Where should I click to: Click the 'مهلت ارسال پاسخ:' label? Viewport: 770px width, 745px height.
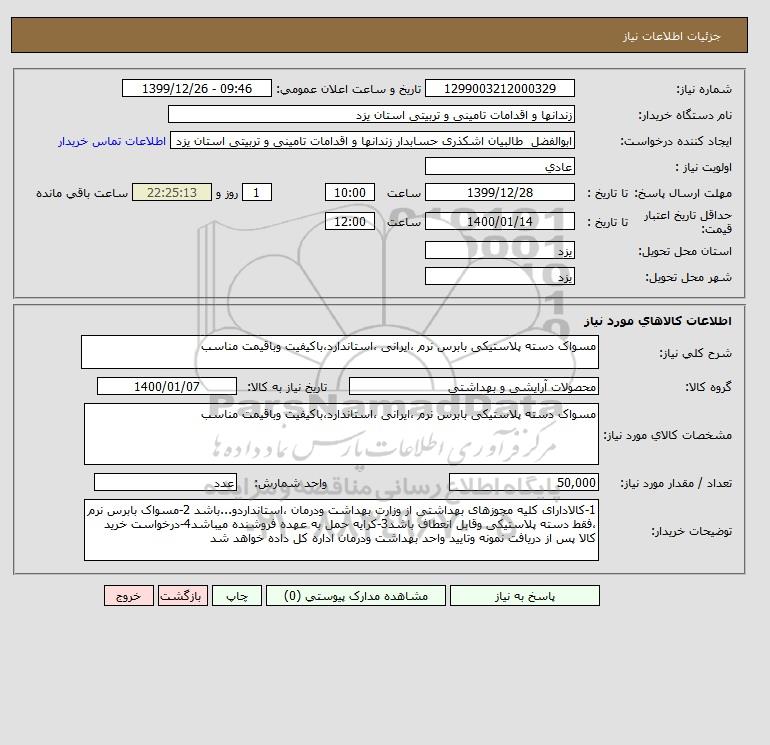click(683, 193)
